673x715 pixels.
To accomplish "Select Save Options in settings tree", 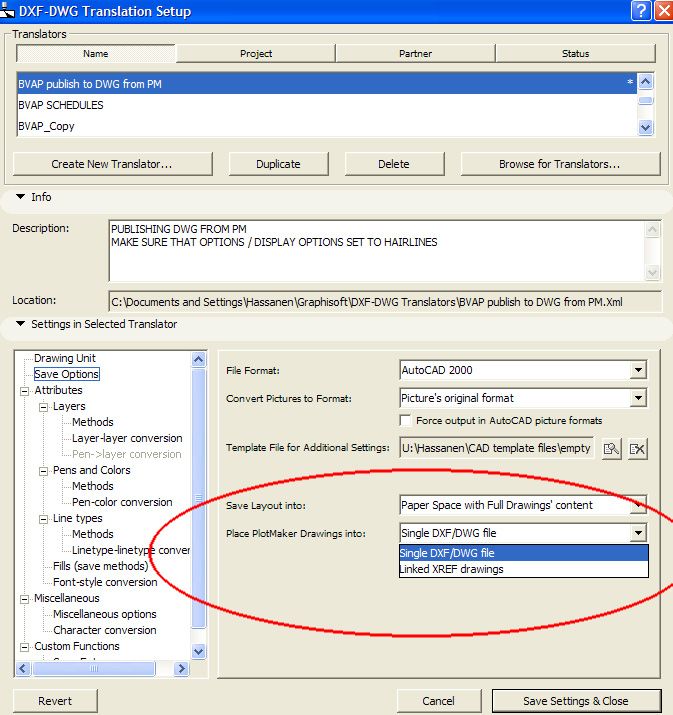I will 67,374.
